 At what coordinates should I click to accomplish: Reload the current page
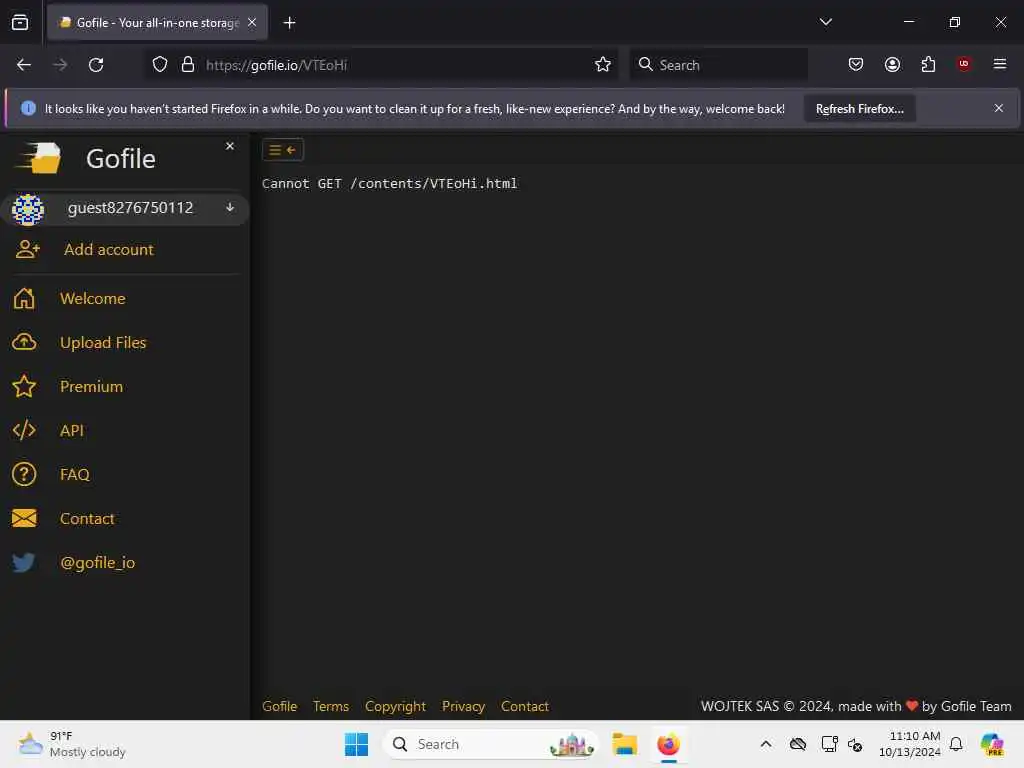[x=96, y=65]
